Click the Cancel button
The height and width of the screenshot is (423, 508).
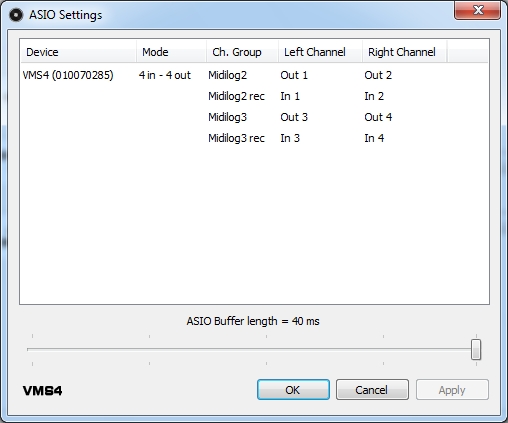[x=372, y=389]
